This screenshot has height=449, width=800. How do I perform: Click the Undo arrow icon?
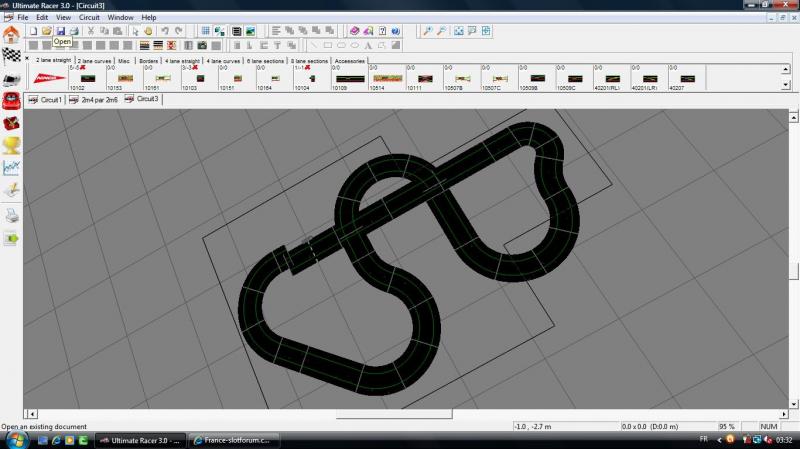point(165,31)
